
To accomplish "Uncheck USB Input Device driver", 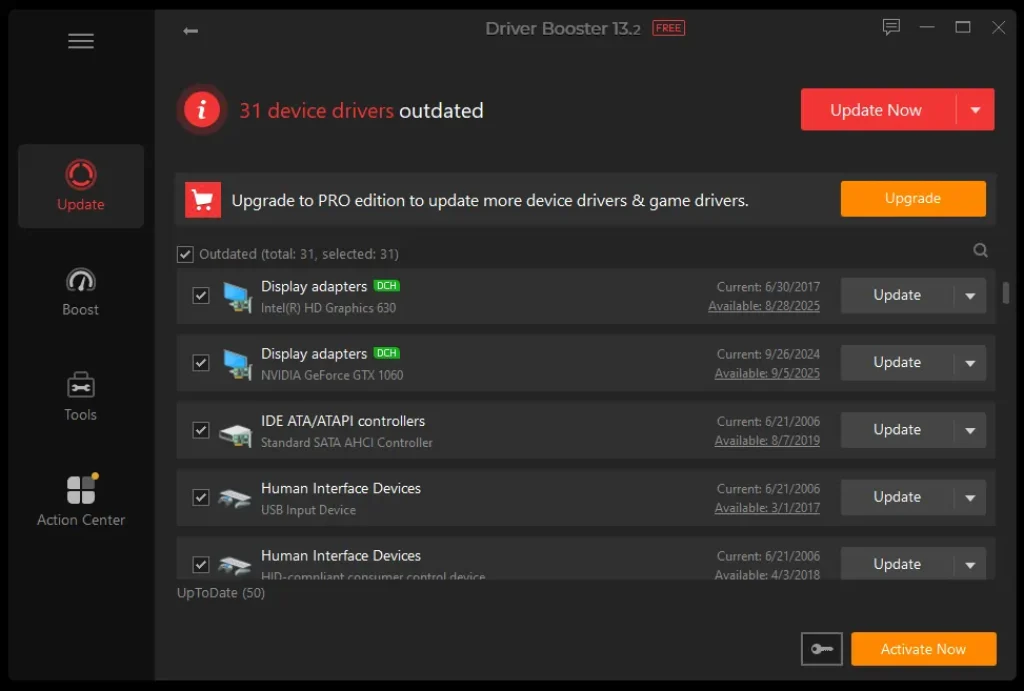I will pos(200,497).
